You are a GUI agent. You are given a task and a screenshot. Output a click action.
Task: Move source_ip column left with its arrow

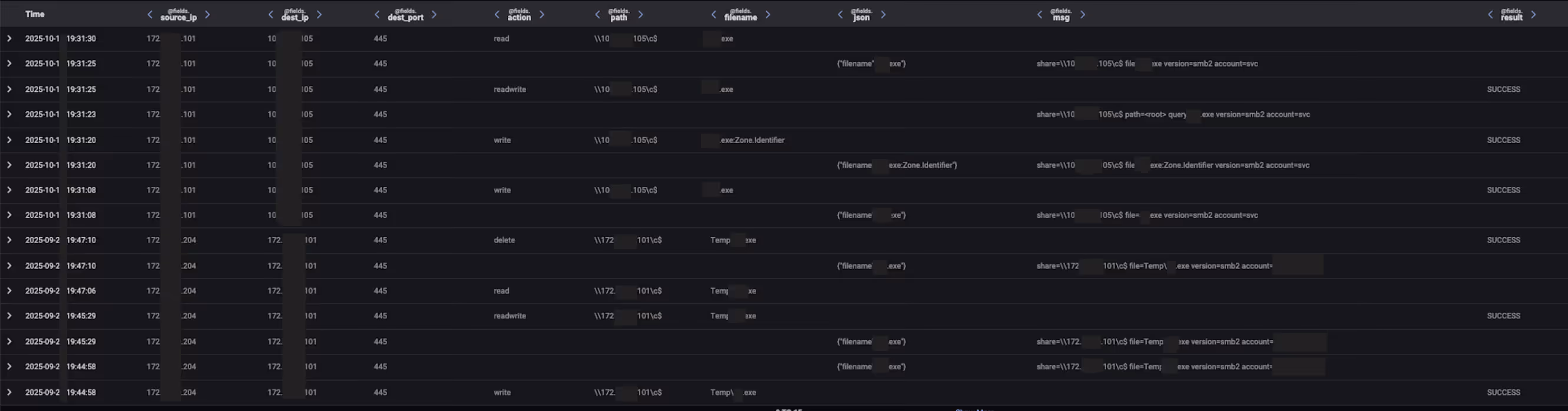(x=150, y=15)
